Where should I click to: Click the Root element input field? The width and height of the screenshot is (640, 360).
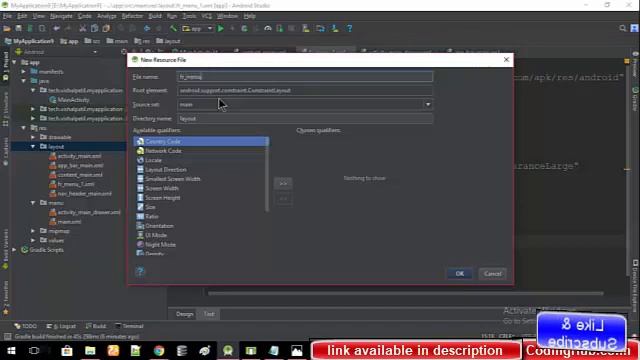click(x=305, y=91)
